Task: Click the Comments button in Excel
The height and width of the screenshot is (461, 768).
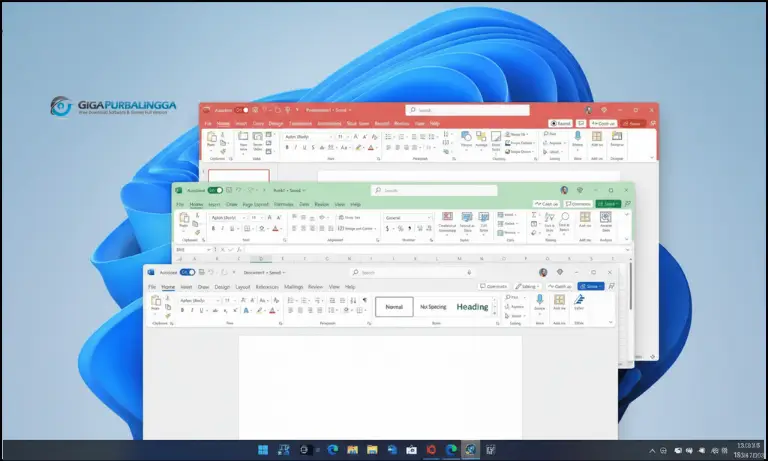Action: [x=578, y=204]
